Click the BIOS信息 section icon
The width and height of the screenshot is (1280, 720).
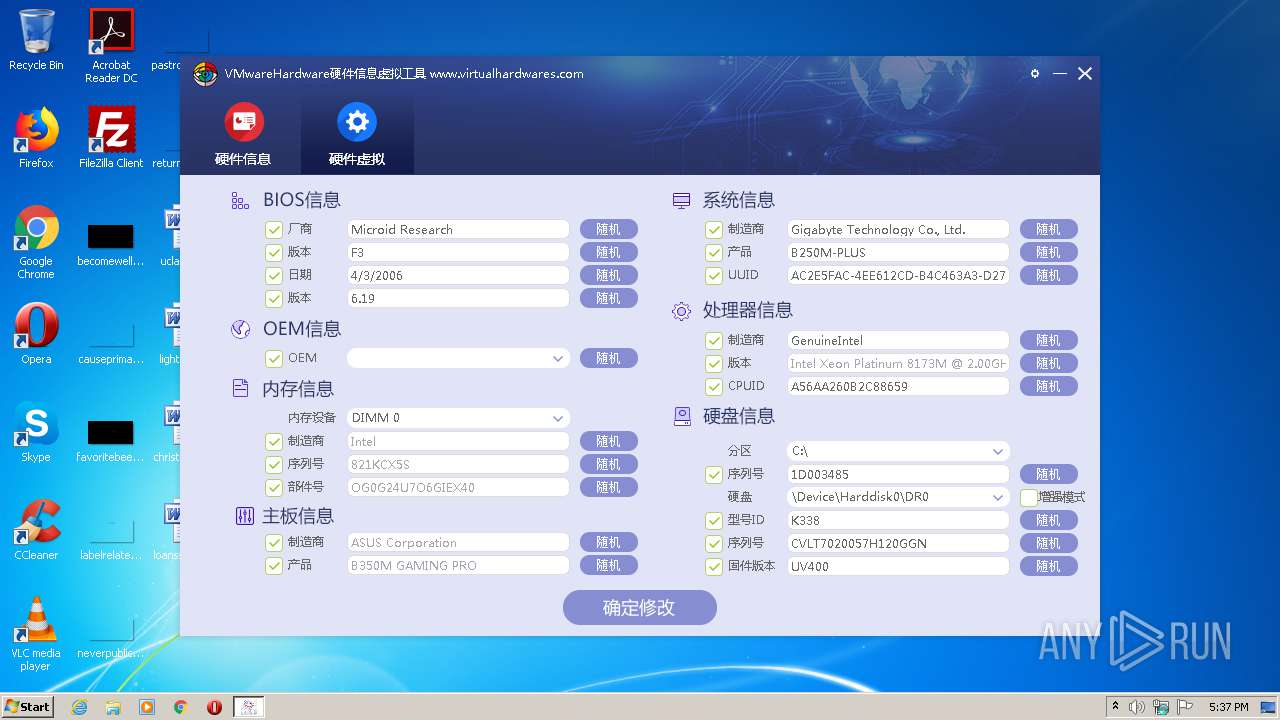(x=240, y=201)
